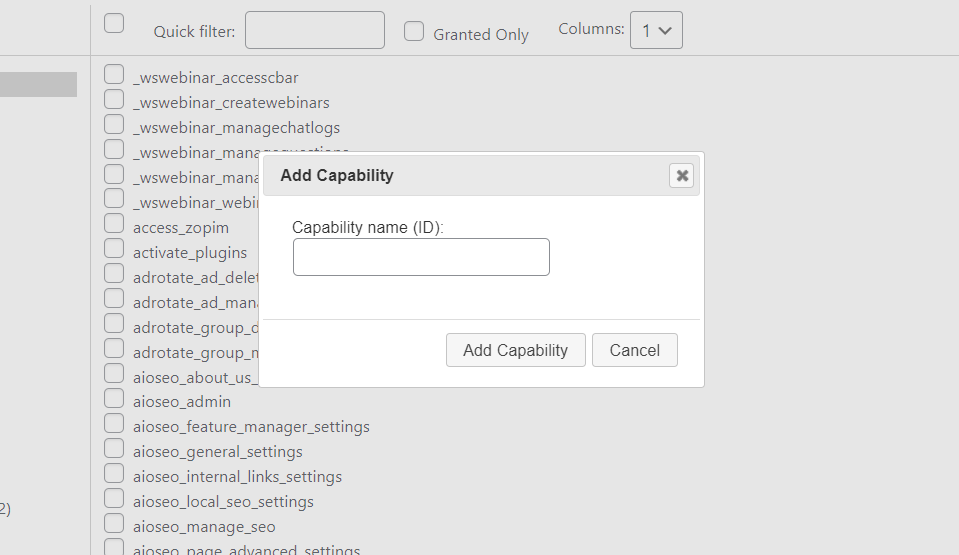Enable the access_zopim capability
Viewport: 959px width, 555px height.
pos(114,225)
